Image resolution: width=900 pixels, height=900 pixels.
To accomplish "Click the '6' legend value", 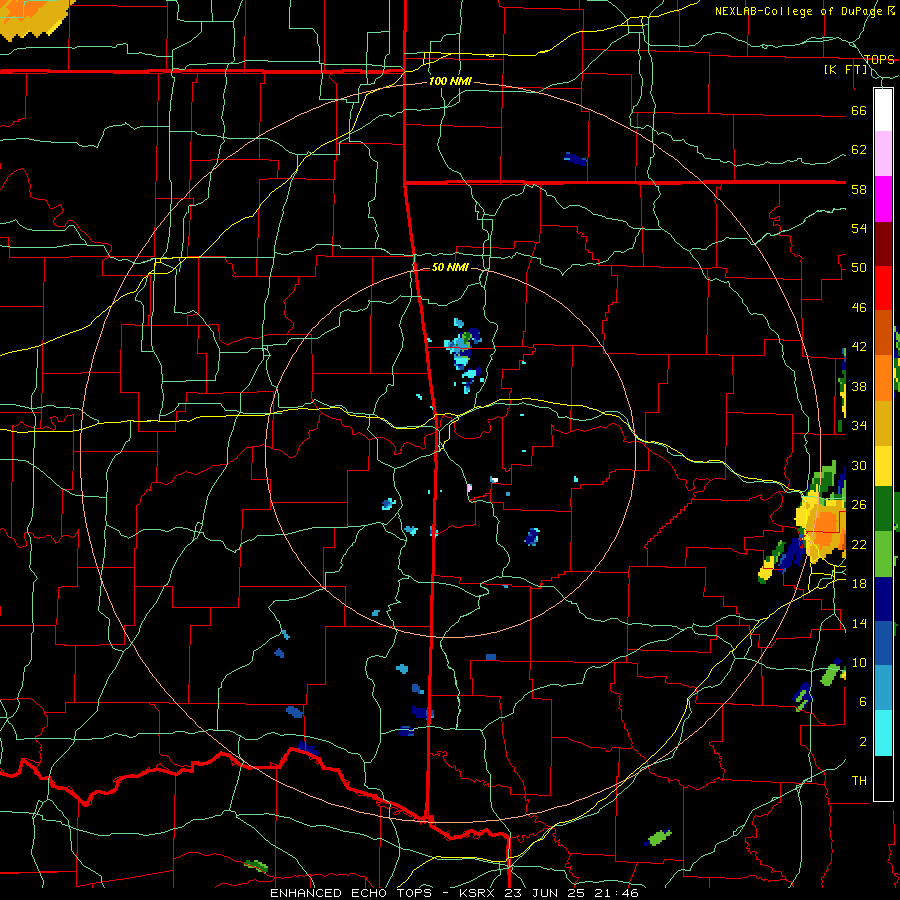I will [x=863, y=702].
